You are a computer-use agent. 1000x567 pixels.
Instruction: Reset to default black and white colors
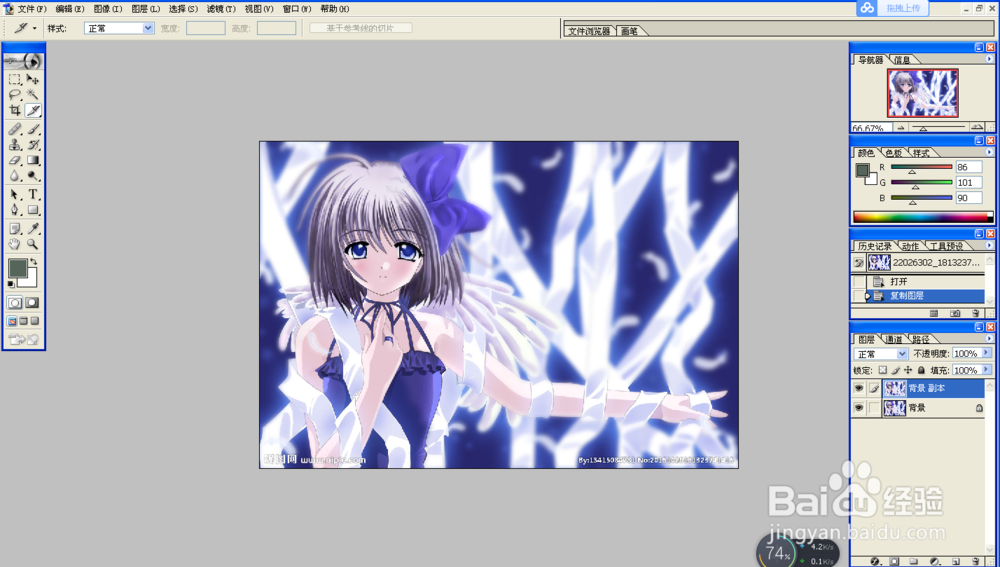pos(11,284)
